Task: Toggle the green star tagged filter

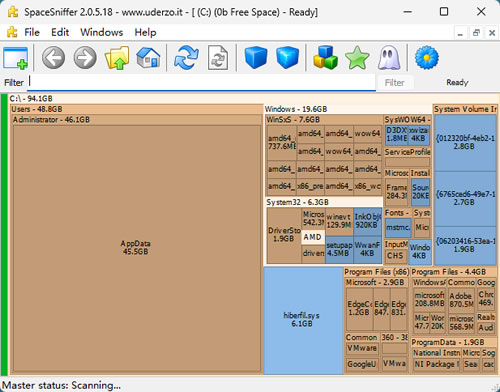Action: (x=357, y=58)
